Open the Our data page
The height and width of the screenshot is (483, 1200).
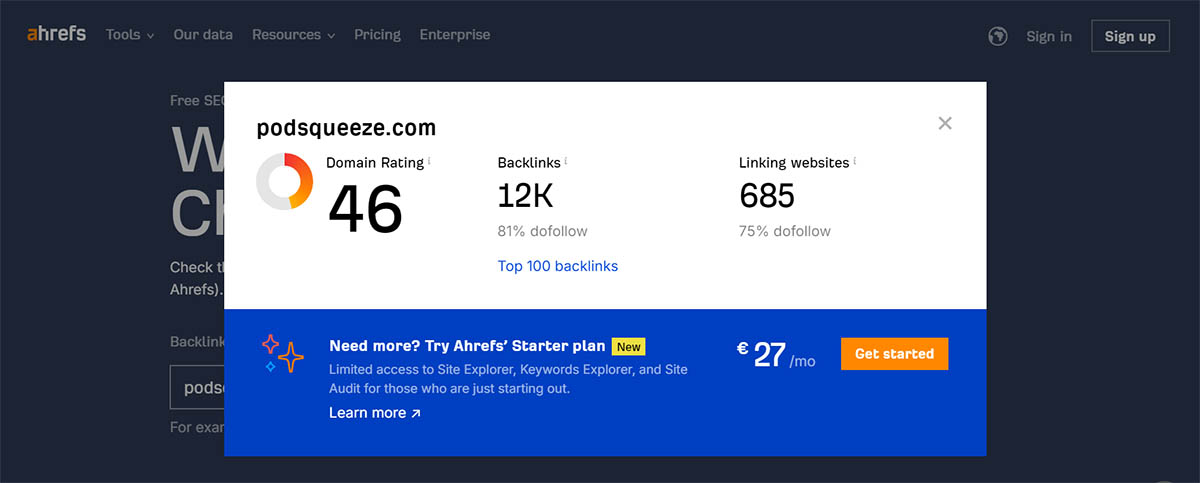coord(203,34)
